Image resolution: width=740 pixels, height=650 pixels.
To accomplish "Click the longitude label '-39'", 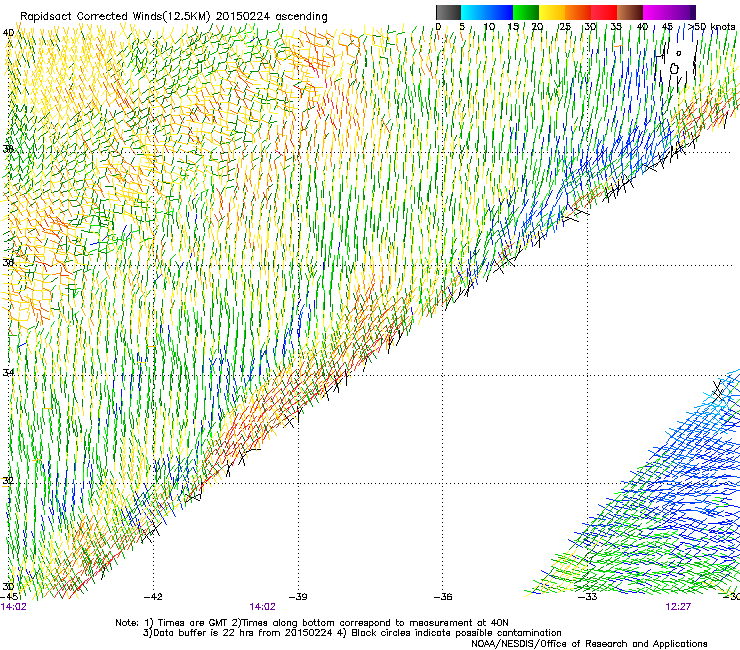I will 298,596.
